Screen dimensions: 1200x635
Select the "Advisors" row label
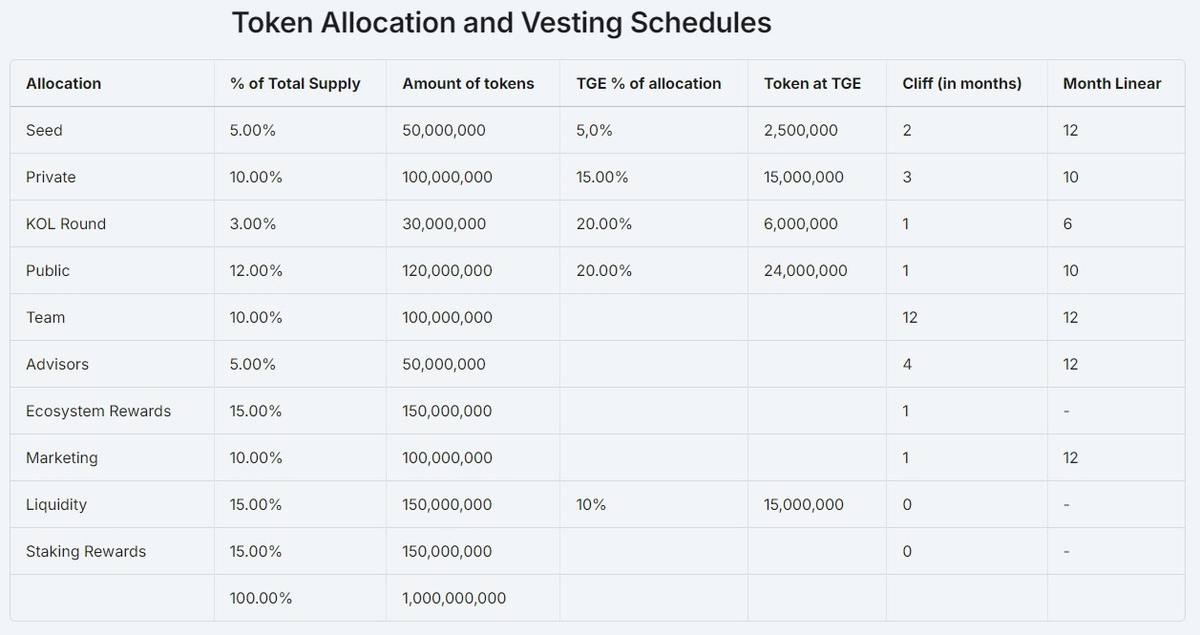57,364
